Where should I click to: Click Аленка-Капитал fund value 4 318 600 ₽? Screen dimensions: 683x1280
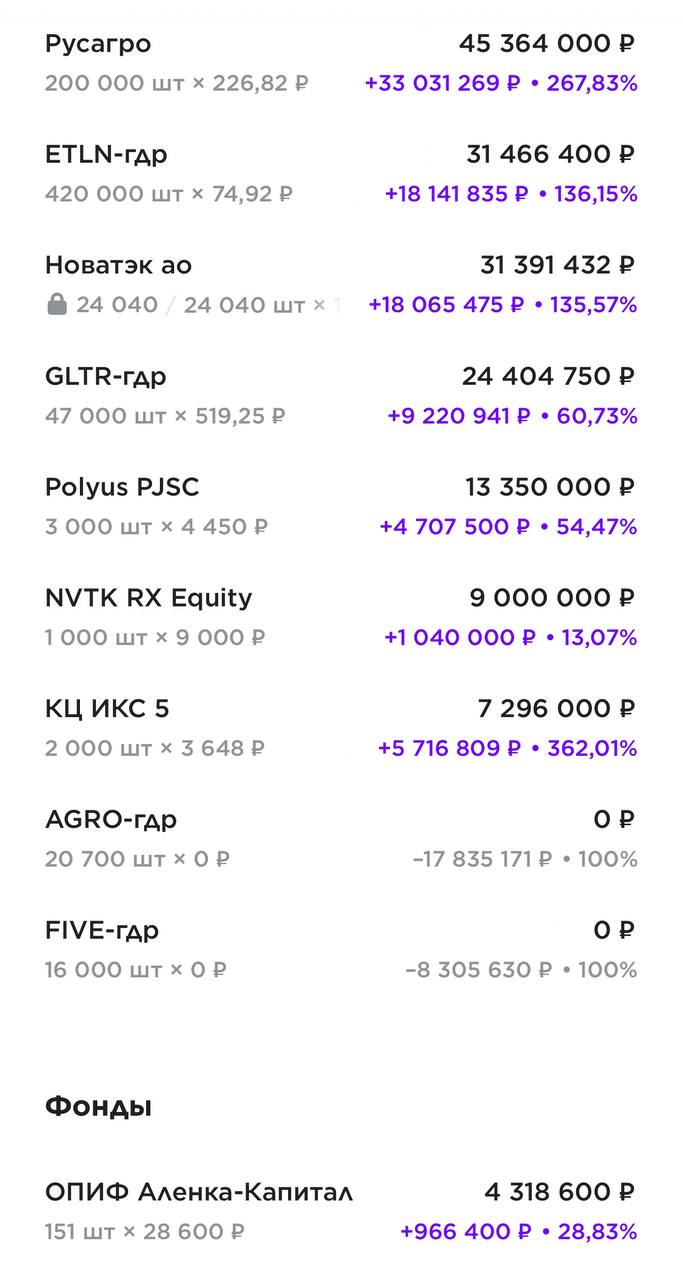click(x=559, y=1193)
